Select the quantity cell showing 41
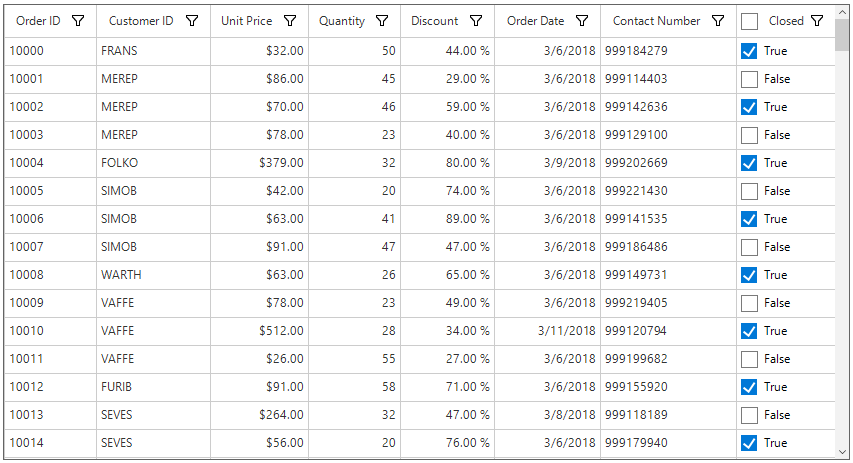Image resolution: width=853 pixels, height=463 pixels. click(355, 219)
